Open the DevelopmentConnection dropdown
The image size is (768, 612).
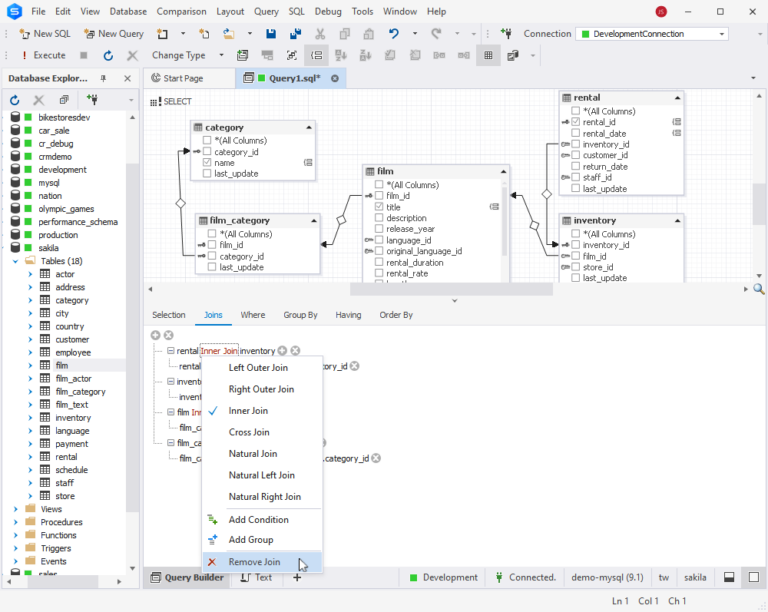click(x=721, y=34)
